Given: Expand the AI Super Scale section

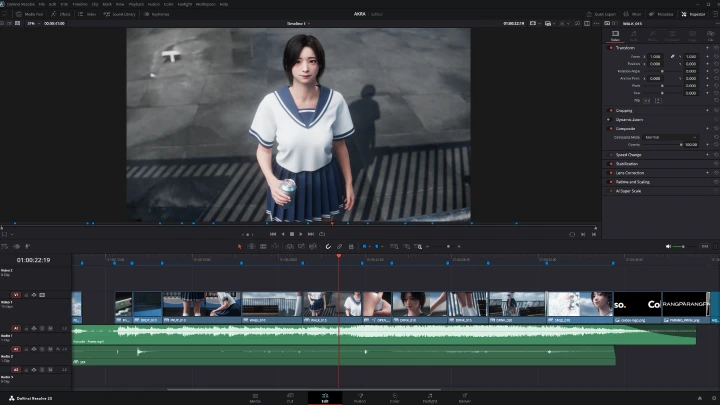Looking at the screenshot, I should tap(628, 191).
